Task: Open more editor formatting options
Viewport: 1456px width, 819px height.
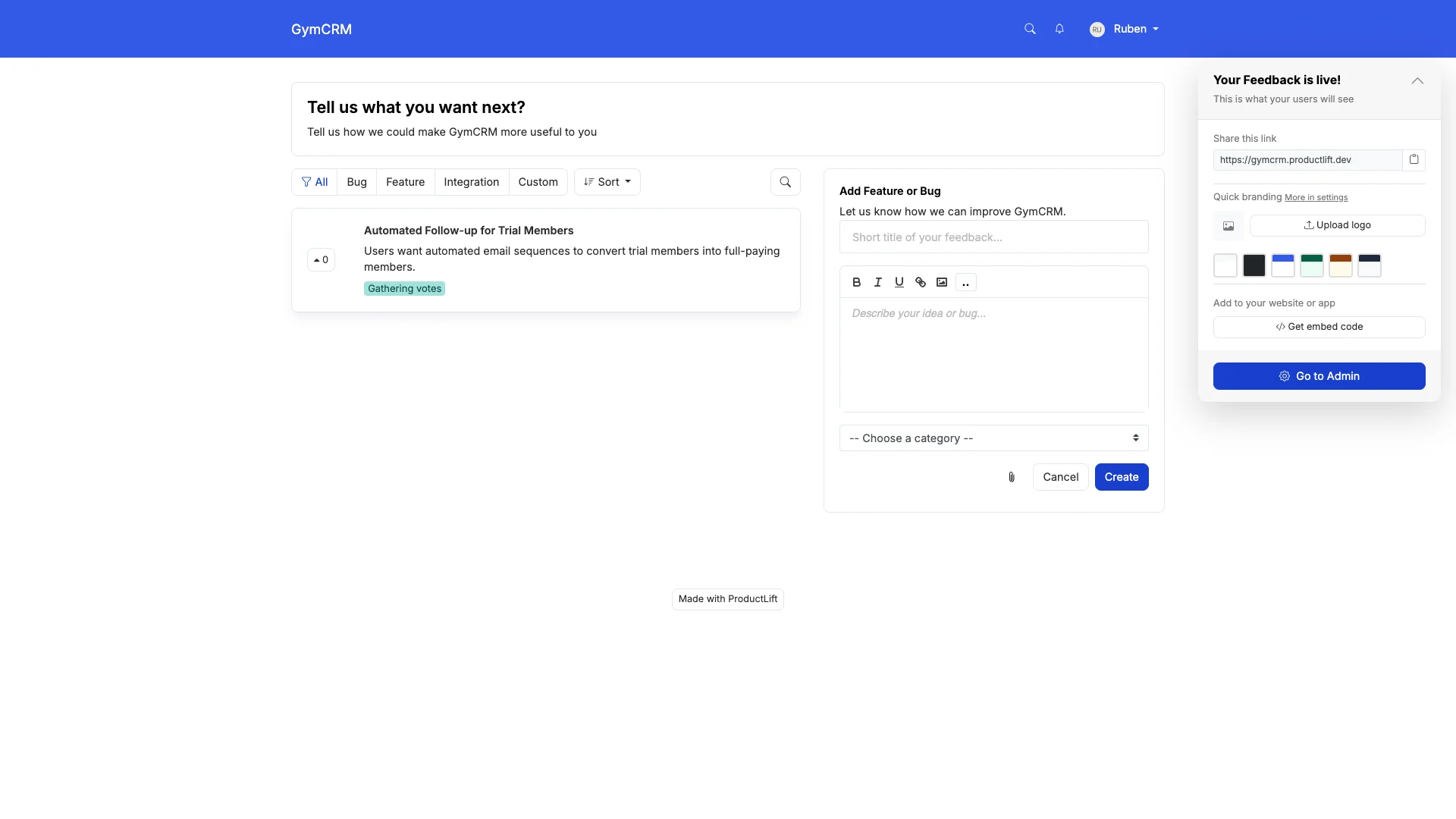Action: [x=965, y=284]
